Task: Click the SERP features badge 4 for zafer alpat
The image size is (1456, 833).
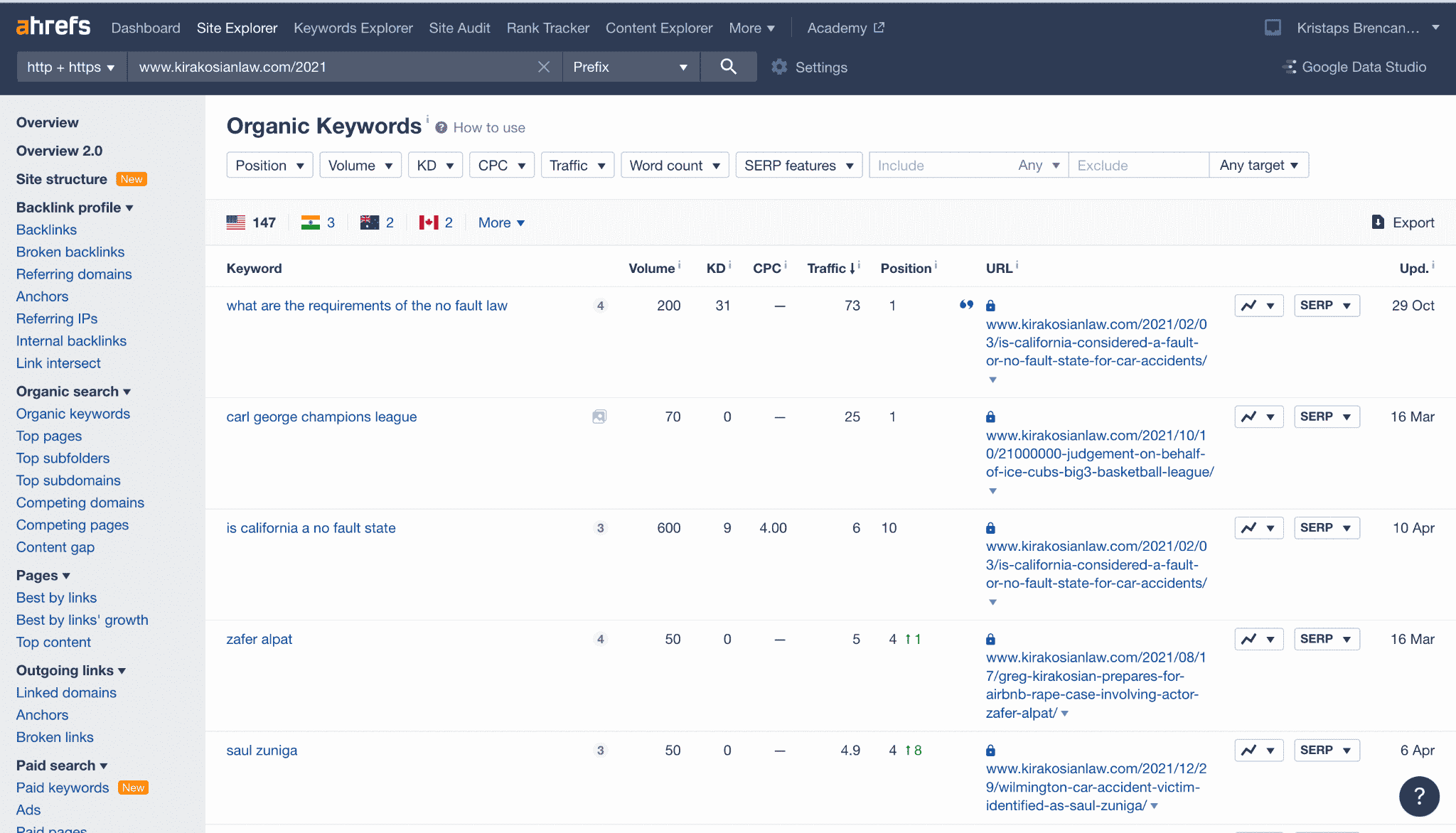Action: [x=601, y=639]
